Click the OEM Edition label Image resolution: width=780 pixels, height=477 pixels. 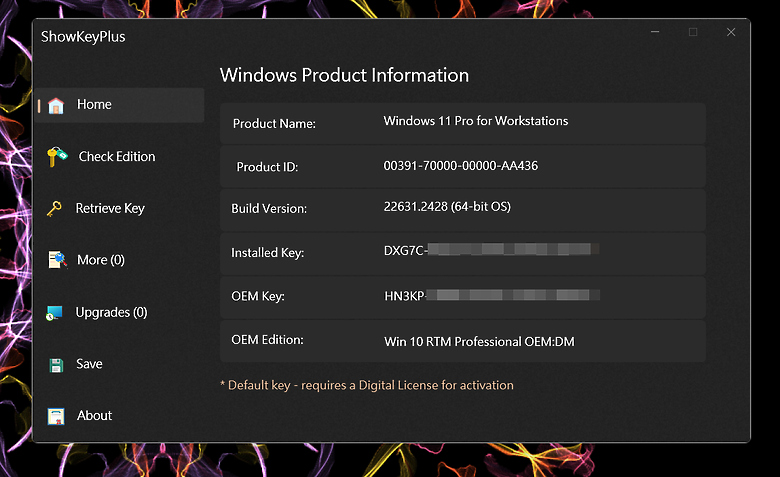pos(267,340)
